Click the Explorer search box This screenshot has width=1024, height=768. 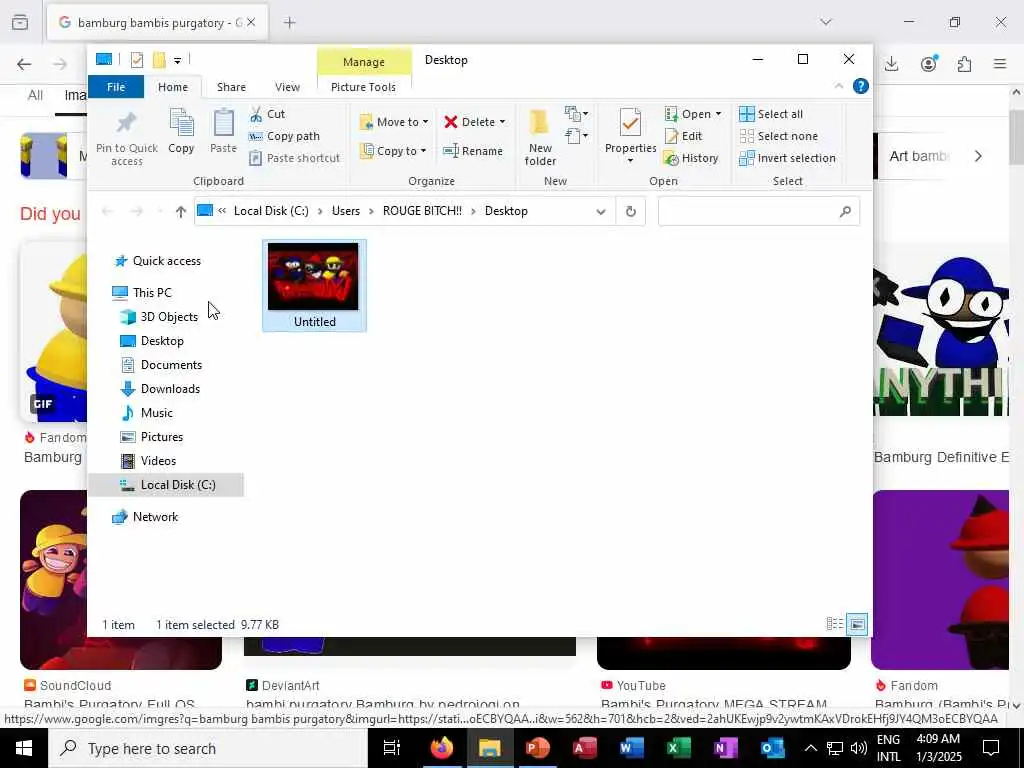click(758, 211)
